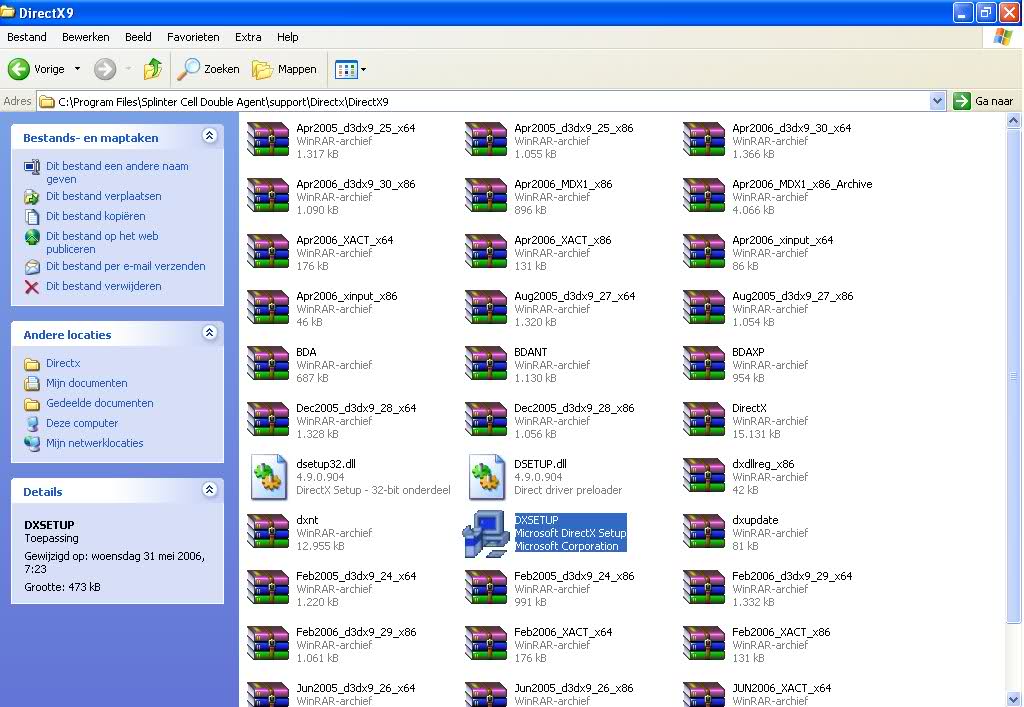The image size is (1024, 707).
Task: Open the address bar dropdown
Action: click(938, 100)
